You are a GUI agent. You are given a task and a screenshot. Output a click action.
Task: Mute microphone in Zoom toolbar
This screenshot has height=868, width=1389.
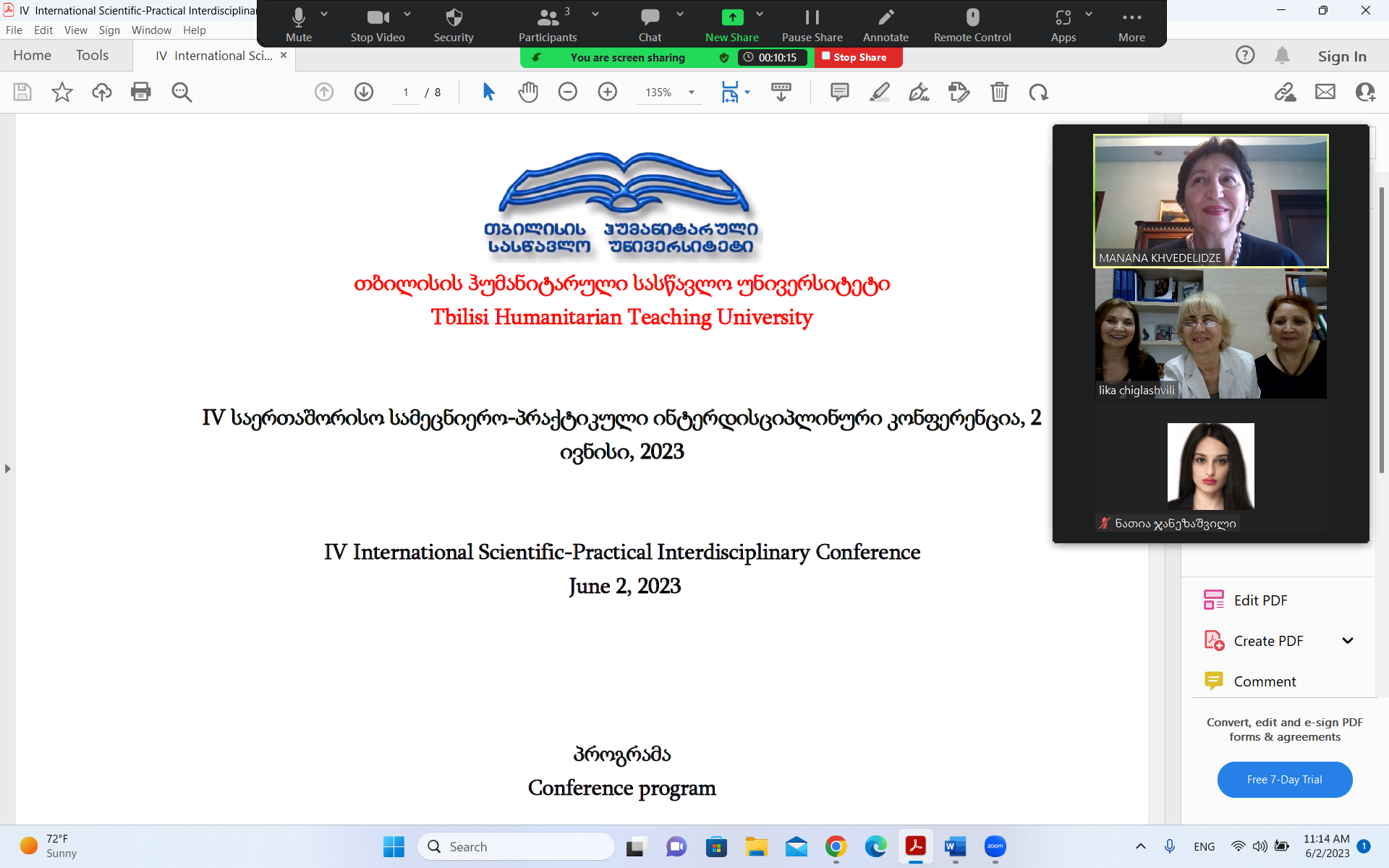[298, 25]
